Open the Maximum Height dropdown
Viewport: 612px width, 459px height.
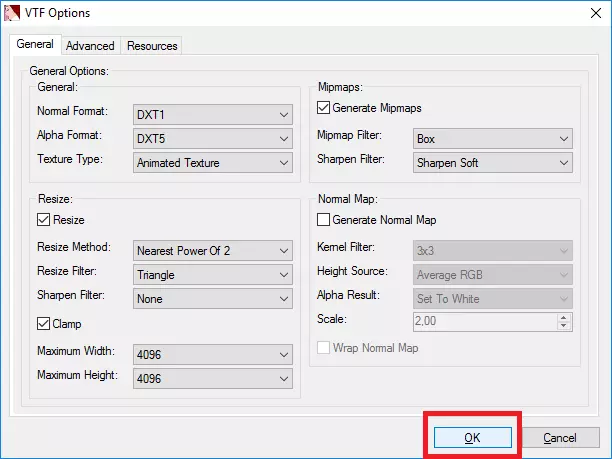tap(213, 379)
